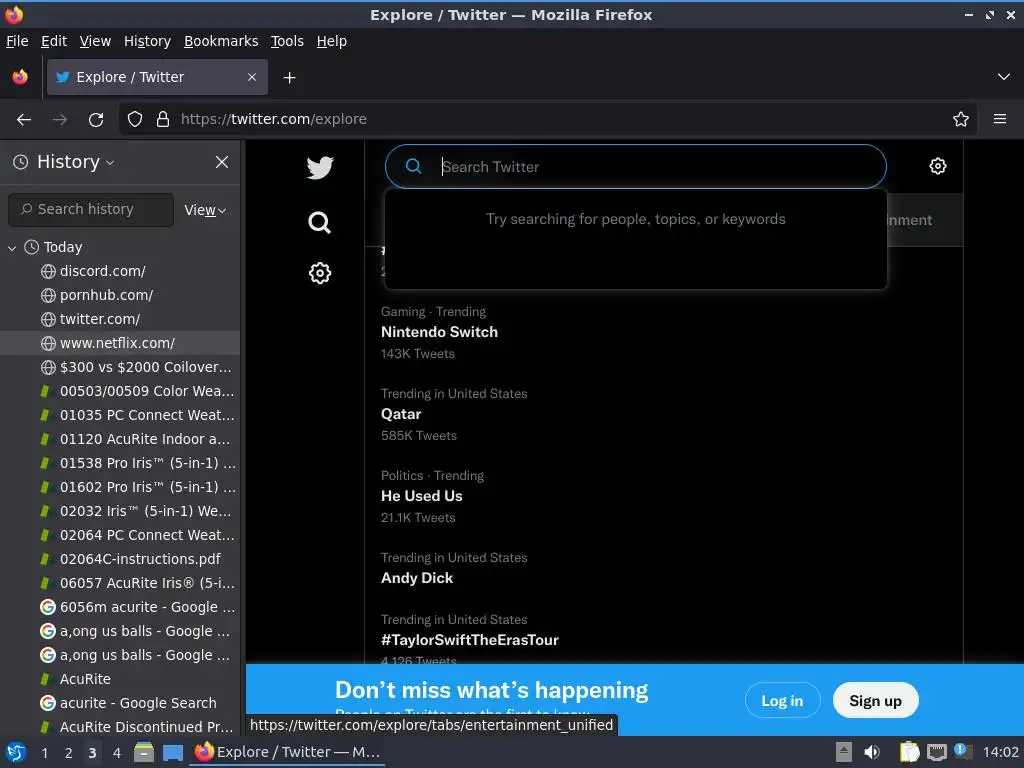
Task: Click the network monitor tray icon
Action: 936,752
